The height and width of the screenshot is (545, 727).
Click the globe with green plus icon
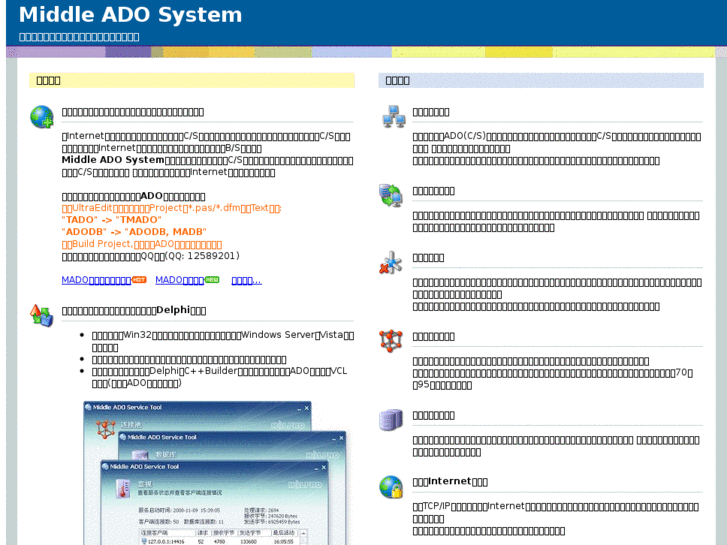point(42,116)
